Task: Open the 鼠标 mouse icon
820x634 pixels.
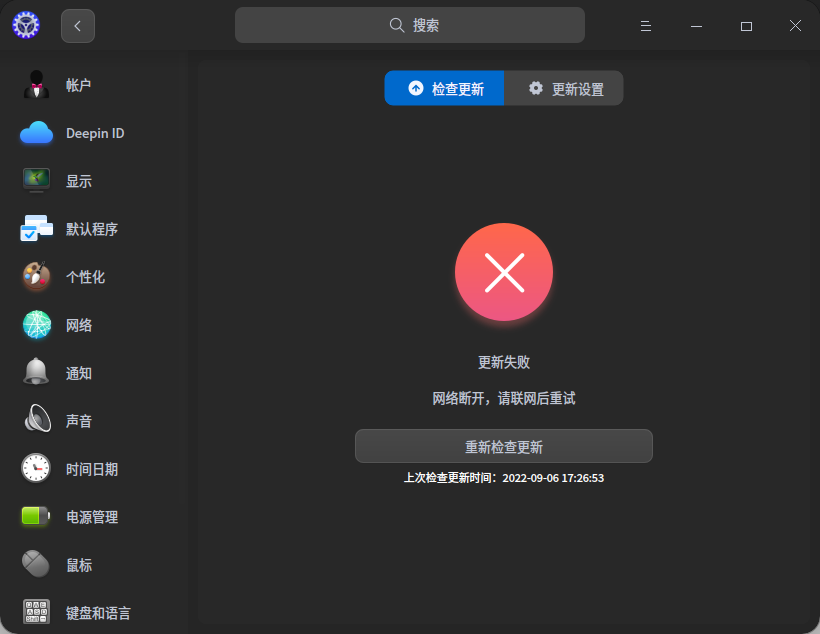Action: pyautogui.click(x=36, y=564)
